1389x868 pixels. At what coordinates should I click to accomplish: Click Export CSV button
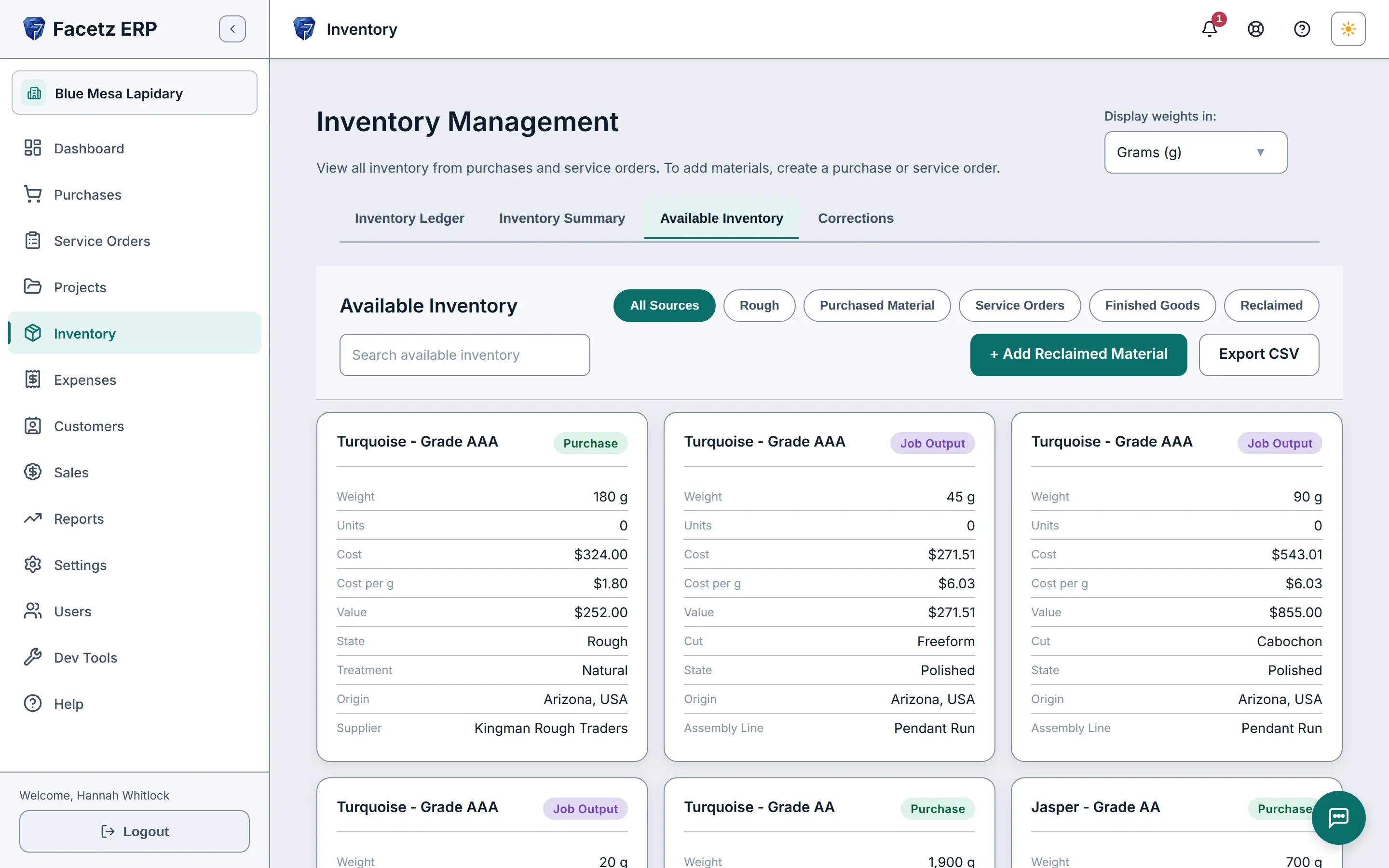click(1259, 354)
